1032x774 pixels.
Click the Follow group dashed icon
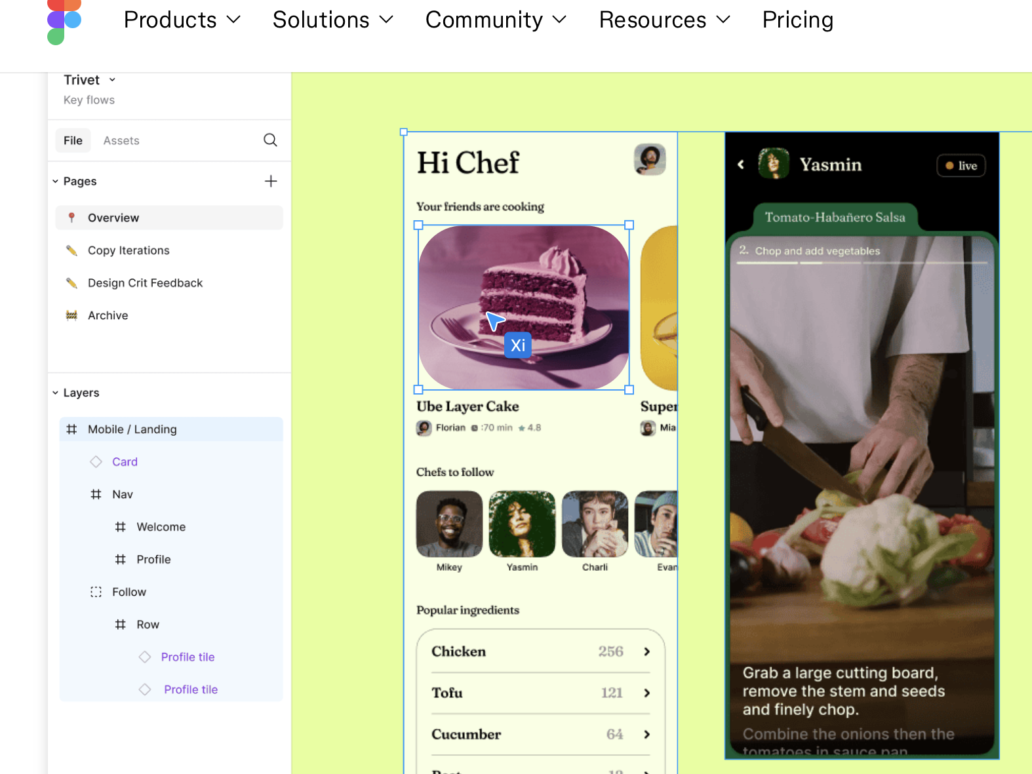(96, 592)
